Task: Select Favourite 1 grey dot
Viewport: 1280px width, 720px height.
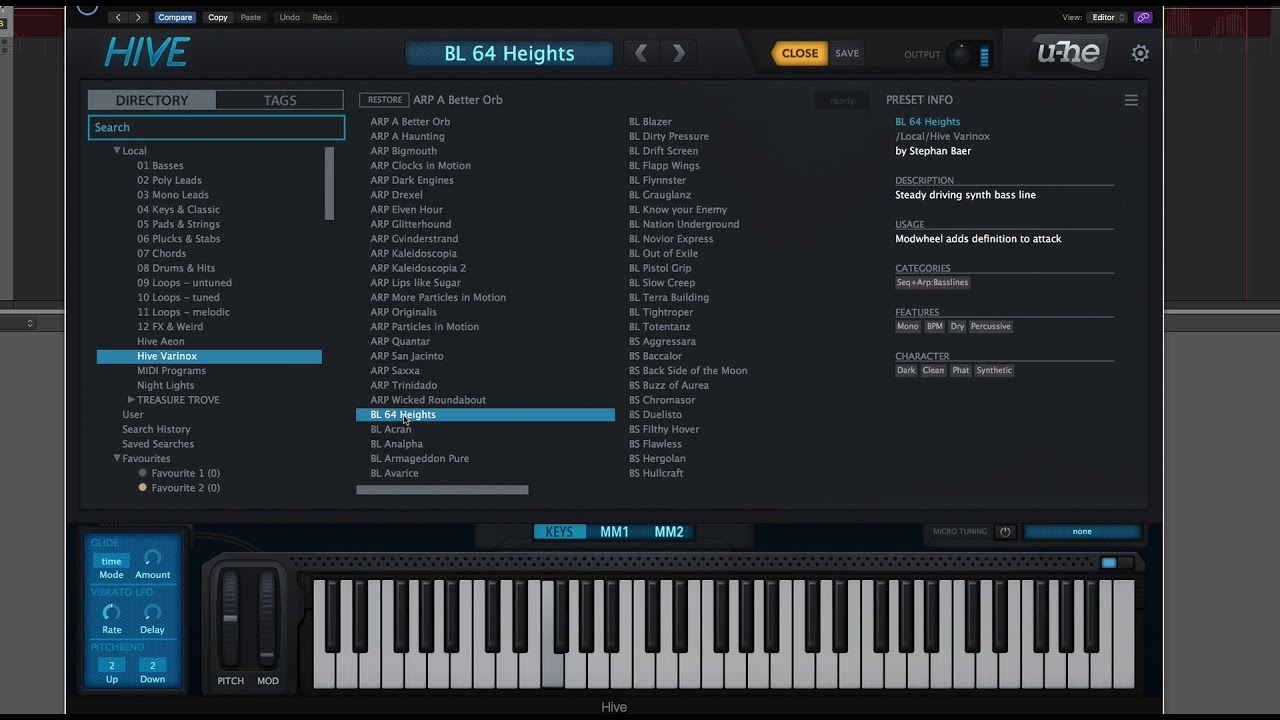Action: 143,473
